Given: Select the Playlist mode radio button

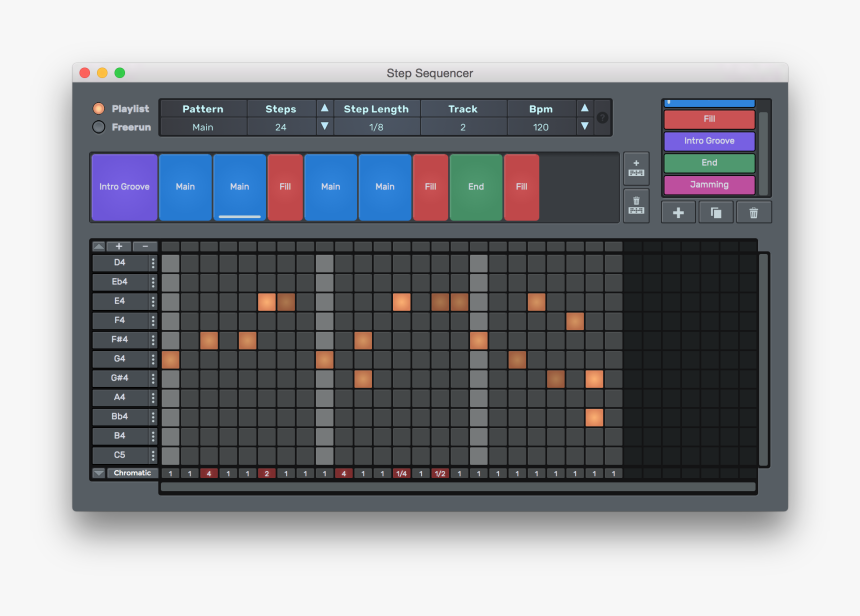Looking at the screenshot, I should coord(99,109).
